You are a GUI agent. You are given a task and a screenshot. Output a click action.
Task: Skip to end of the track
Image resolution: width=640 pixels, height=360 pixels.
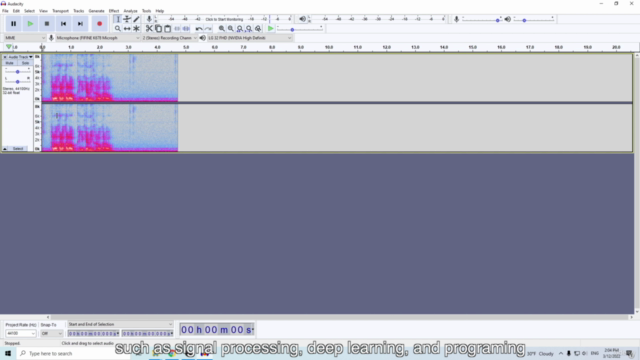click(80, 24)
